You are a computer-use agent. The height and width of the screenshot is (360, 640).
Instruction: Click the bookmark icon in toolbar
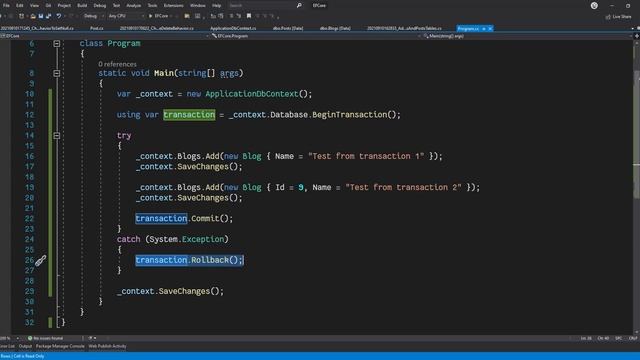click(249, 16)
